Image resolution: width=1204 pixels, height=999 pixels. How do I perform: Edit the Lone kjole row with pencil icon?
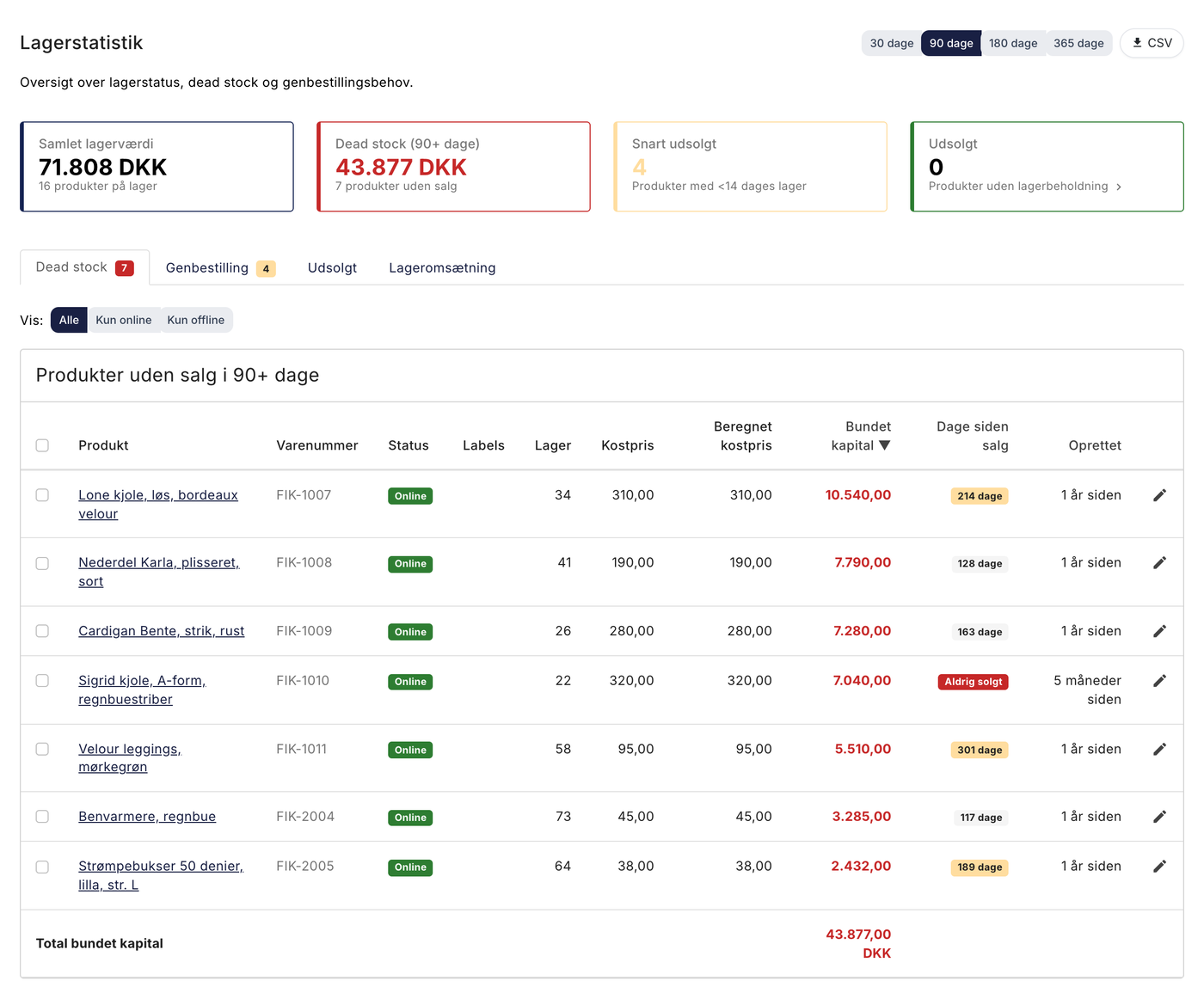(x=1159, y=495)
